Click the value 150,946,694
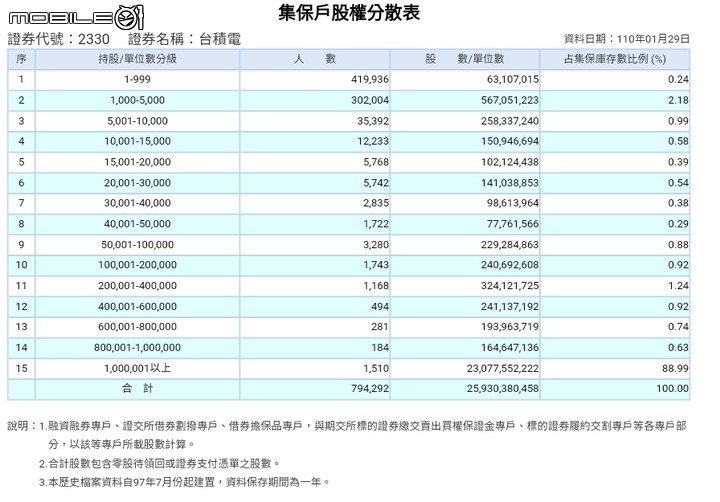 coord(510,141)
